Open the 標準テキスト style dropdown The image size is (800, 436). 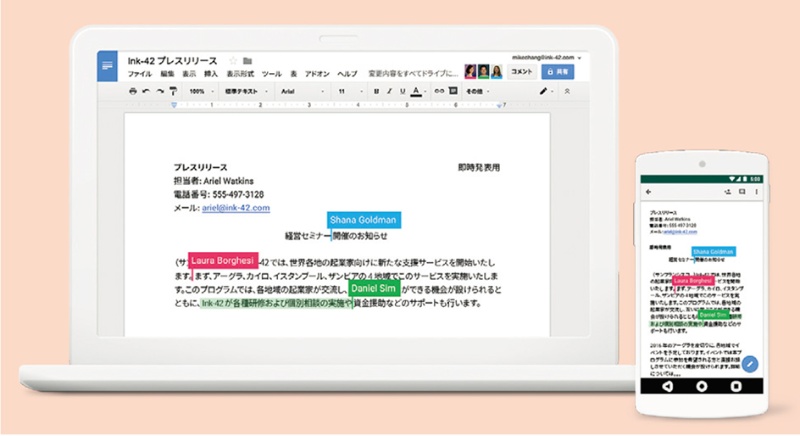245,91
